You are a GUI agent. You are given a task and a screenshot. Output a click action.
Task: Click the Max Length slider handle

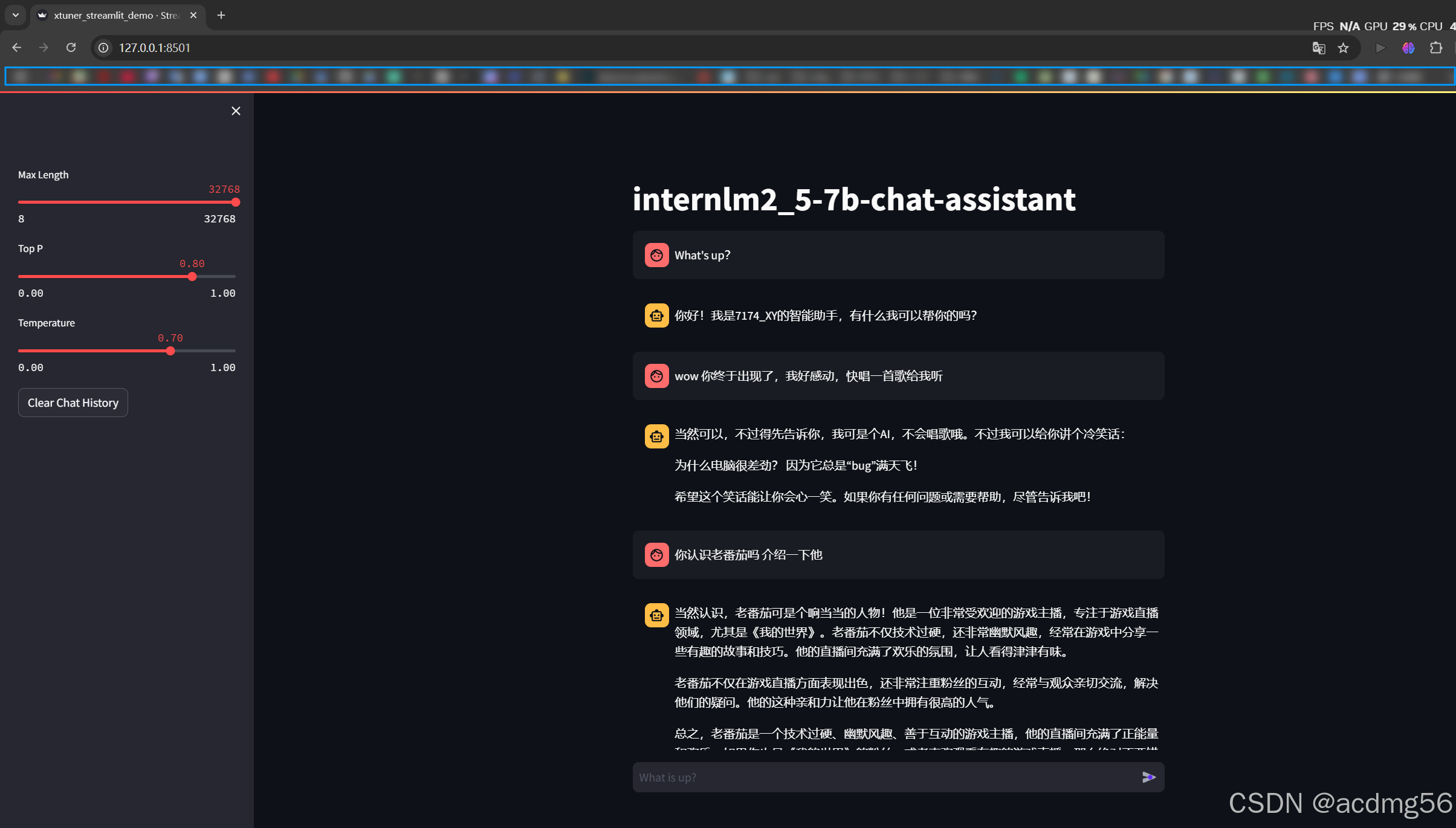(236, 202)
